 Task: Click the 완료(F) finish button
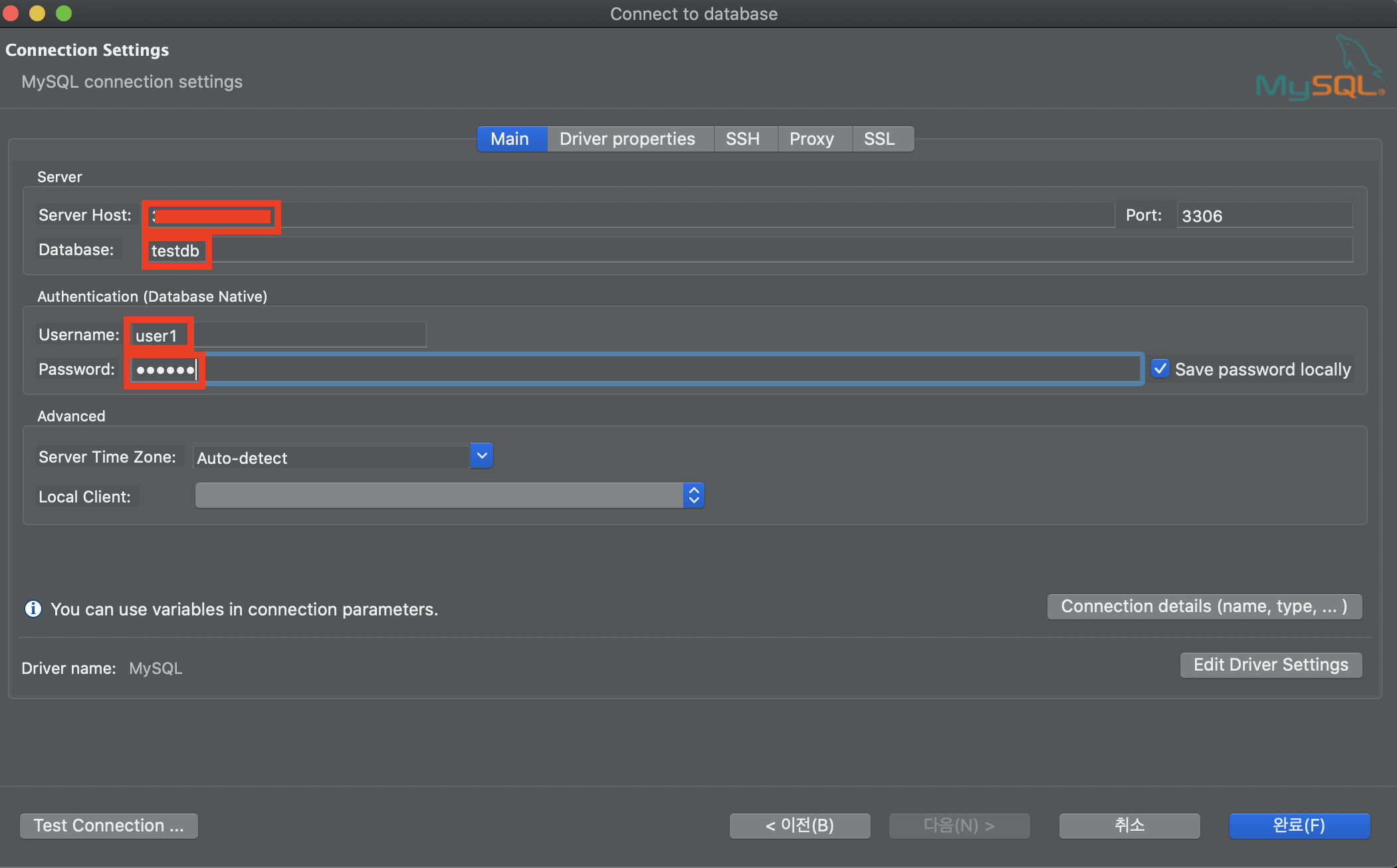pos(1299,825)
